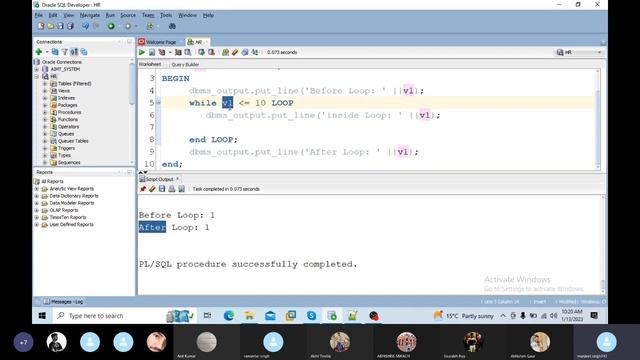Screen dimensions: 640x360
Task: Save Script Output with the disk icon
Action: tap(162, 189)
